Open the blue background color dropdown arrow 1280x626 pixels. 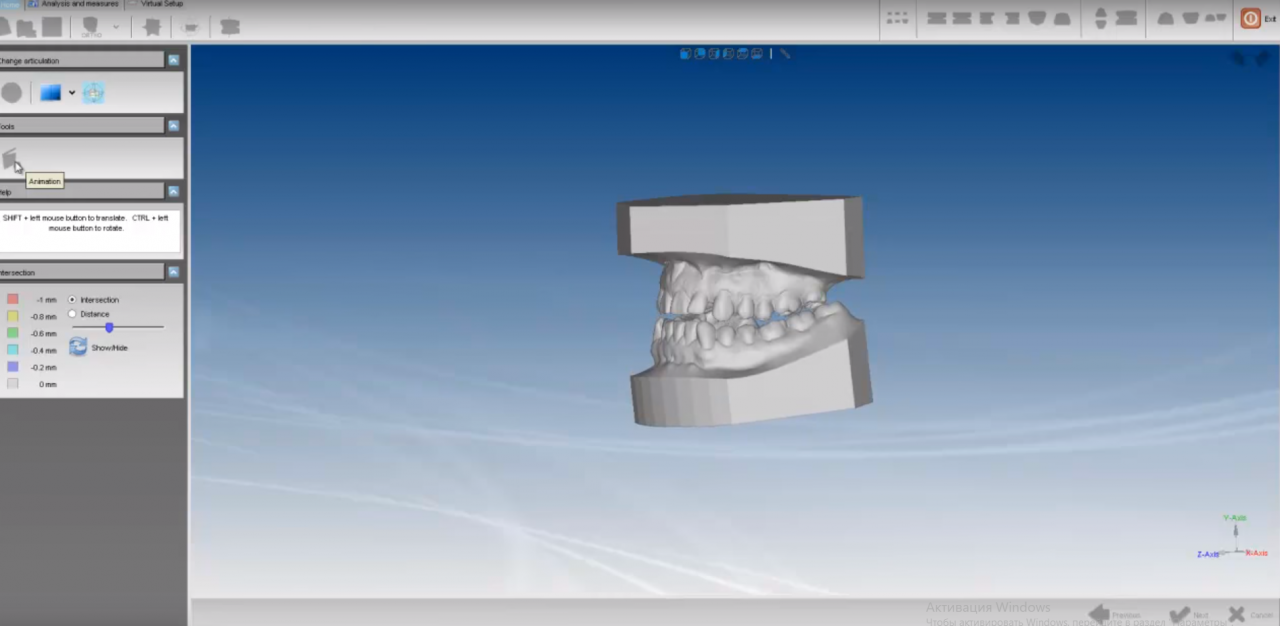click(x=72, y=93)
